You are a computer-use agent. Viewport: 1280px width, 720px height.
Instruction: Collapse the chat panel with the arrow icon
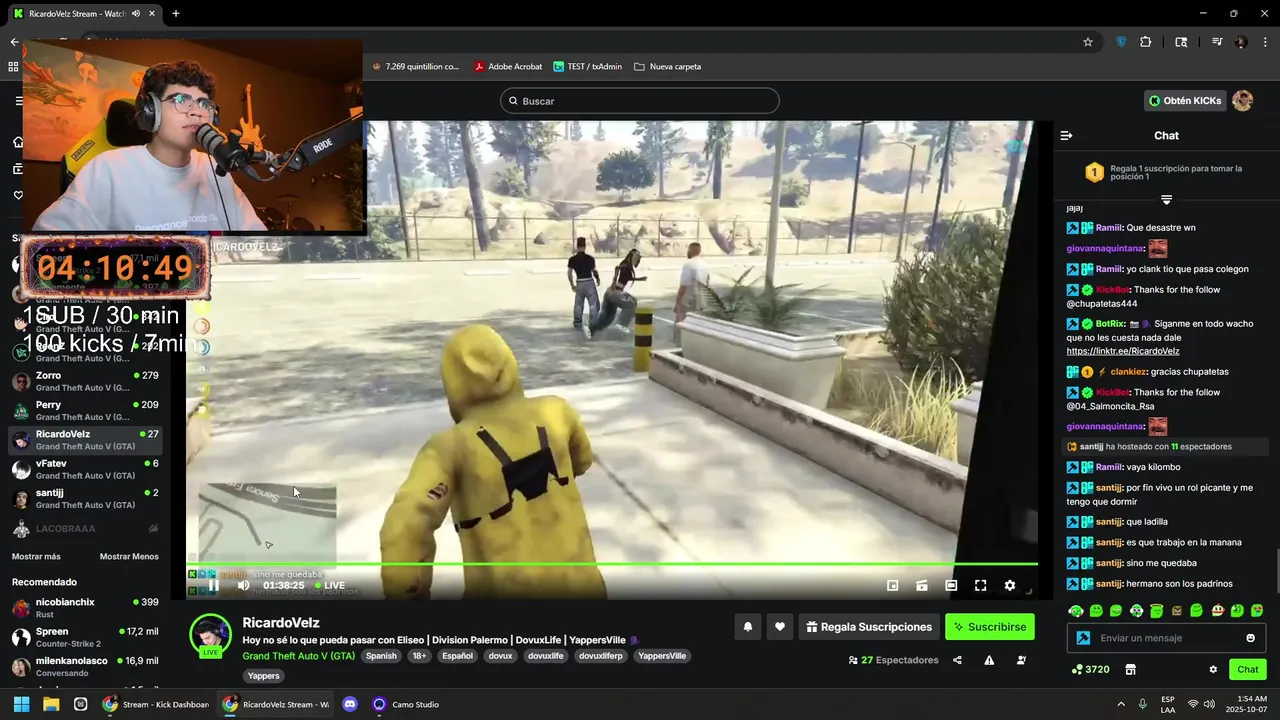pos(1066,135)
